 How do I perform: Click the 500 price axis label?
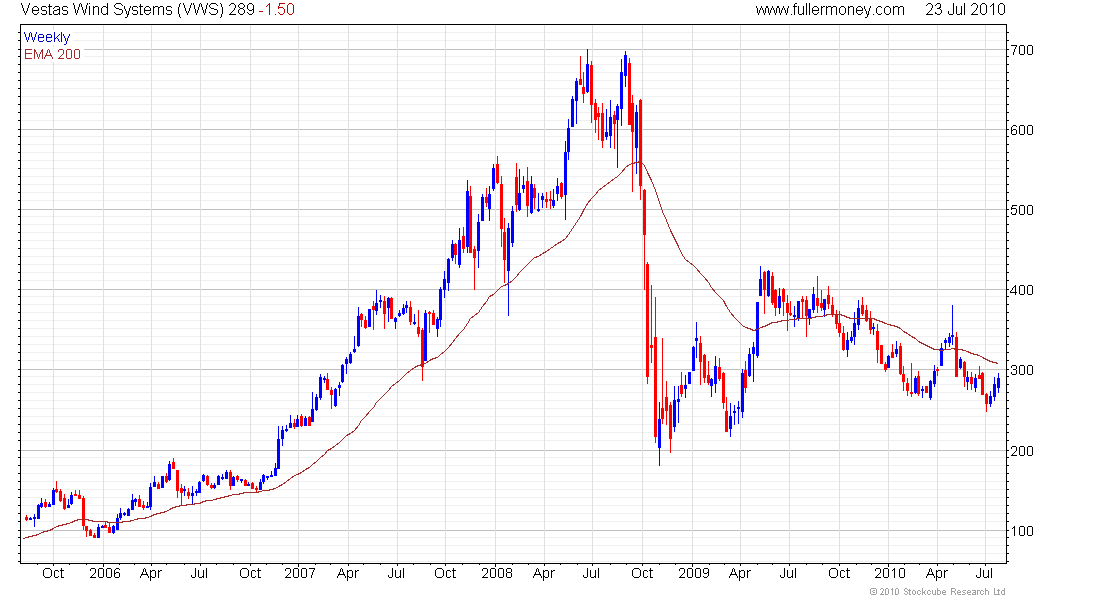click(x=1021, y=211)
